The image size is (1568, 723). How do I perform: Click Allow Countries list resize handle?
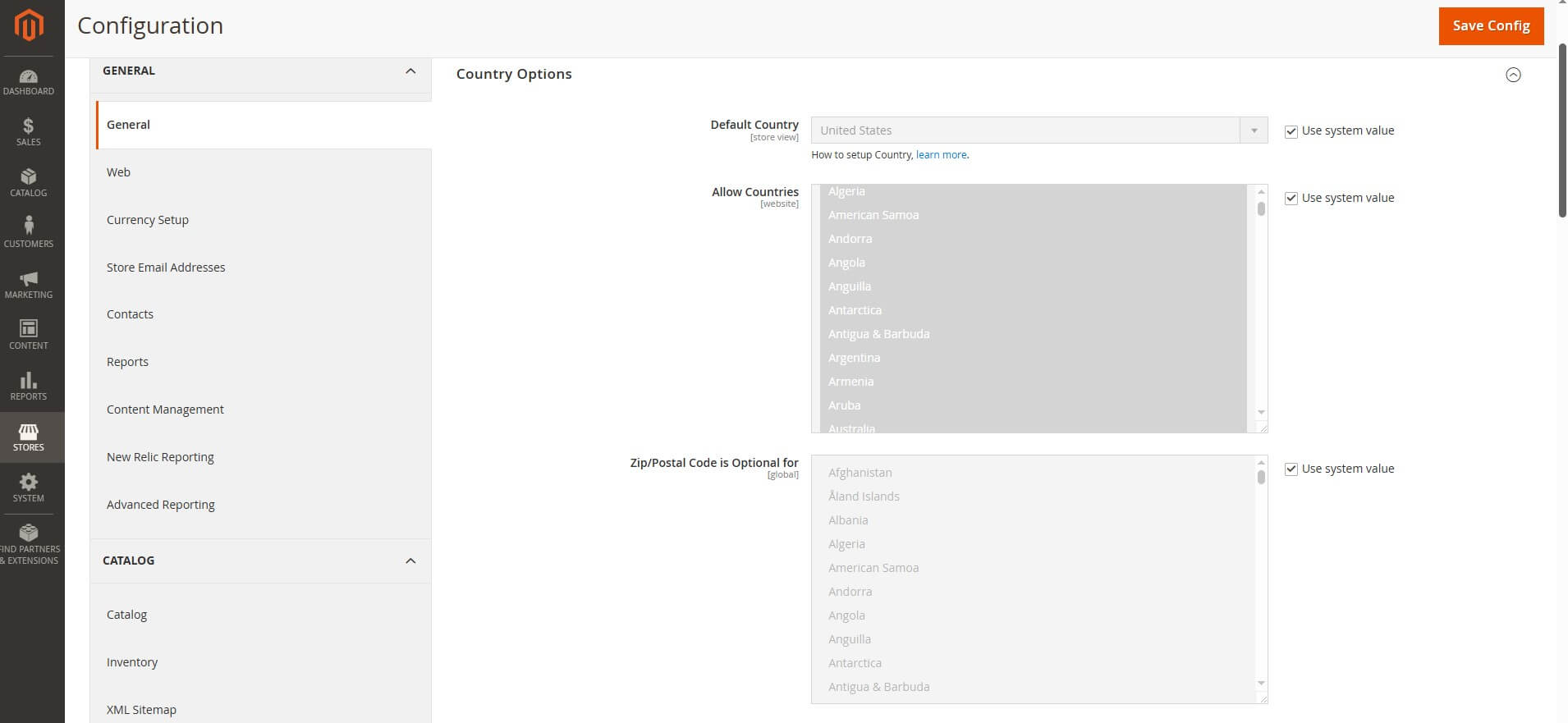click(x=1263, y=428)
